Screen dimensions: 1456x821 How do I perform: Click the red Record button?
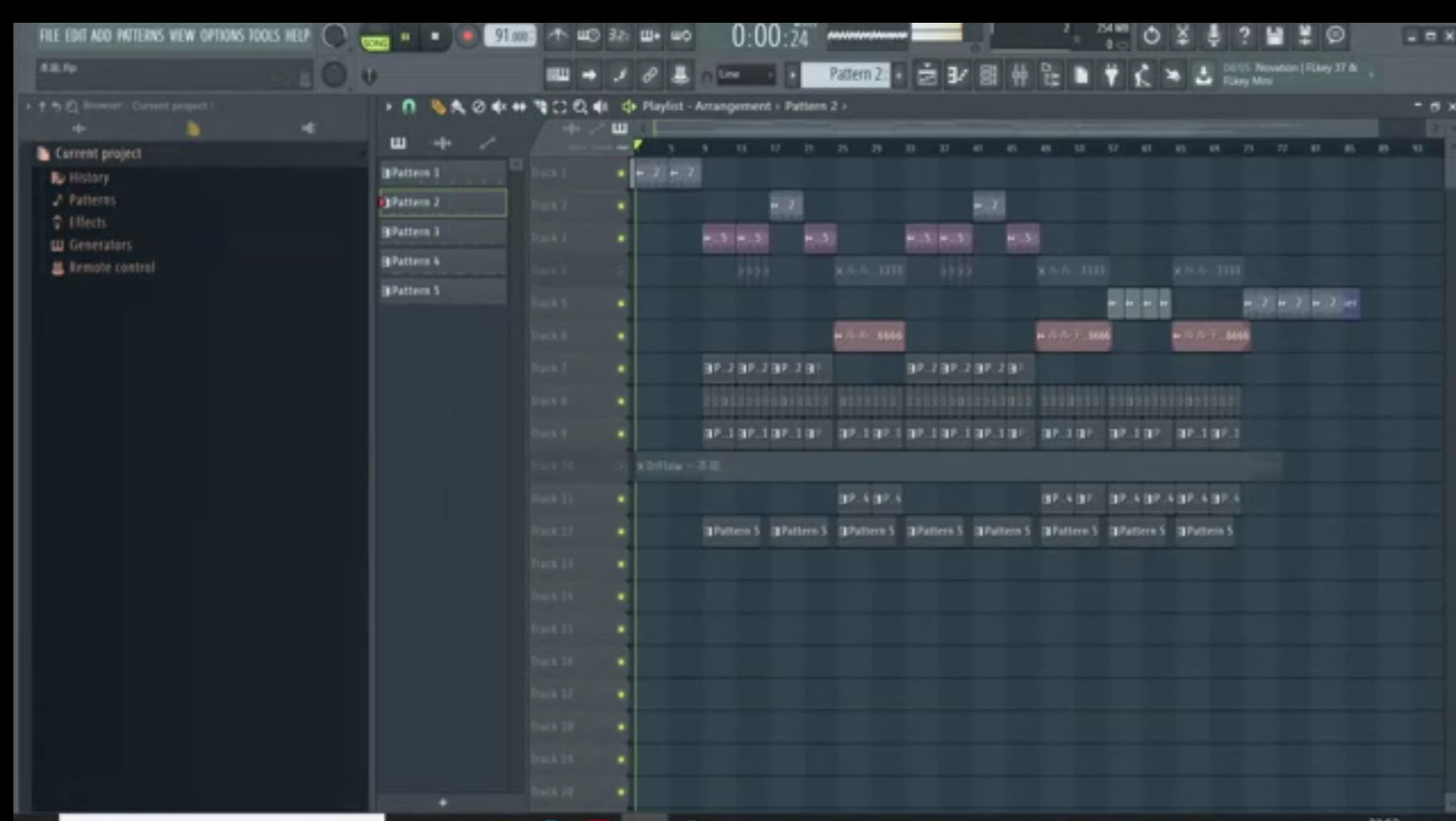point(467,36)
